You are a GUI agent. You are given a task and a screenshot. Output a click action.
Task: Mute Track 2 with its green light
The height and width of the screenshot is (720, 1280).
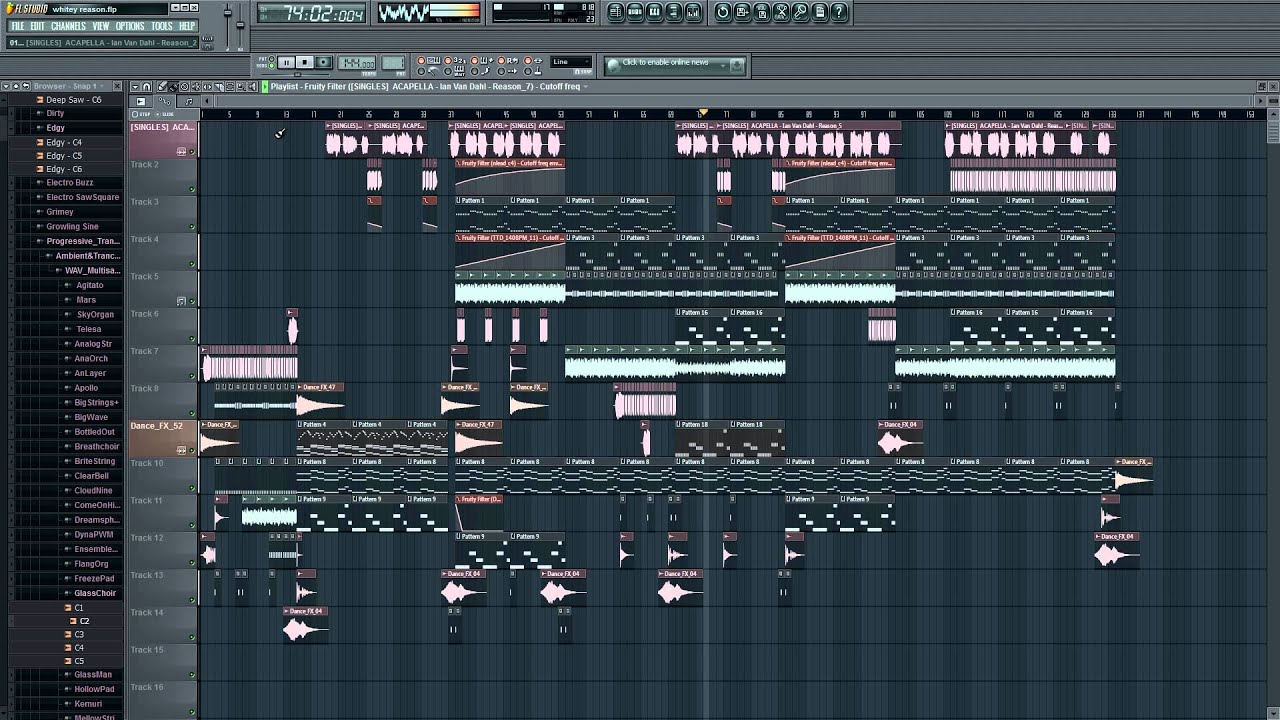pos(192,189)
